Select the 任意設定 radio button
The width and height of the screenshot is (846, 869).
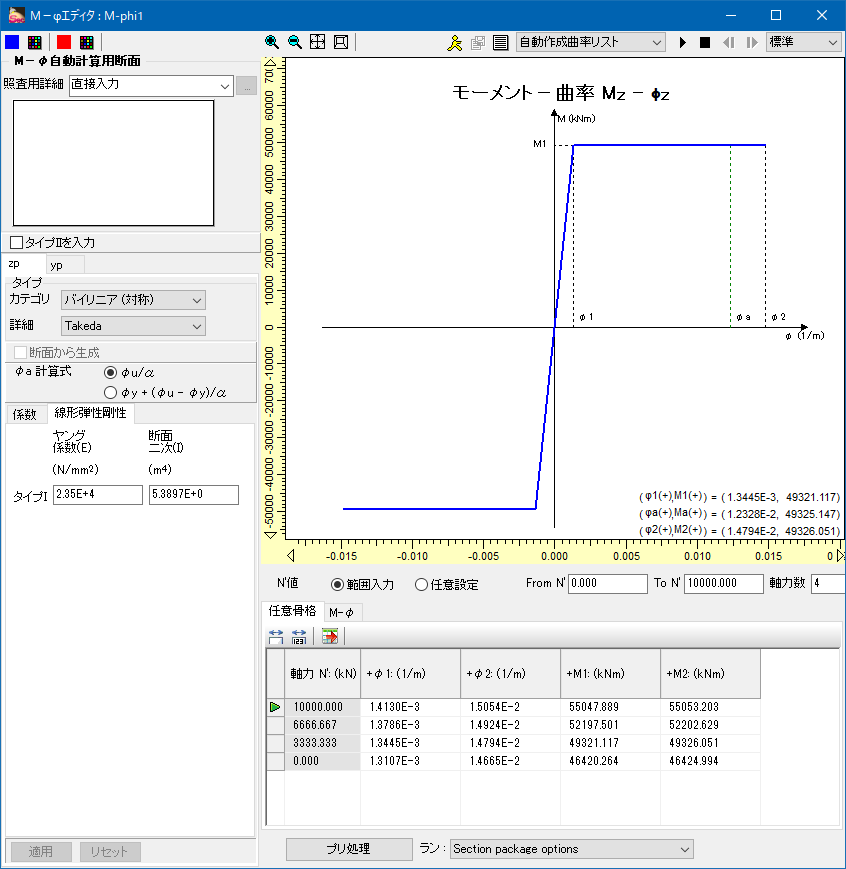coord(421,584)
